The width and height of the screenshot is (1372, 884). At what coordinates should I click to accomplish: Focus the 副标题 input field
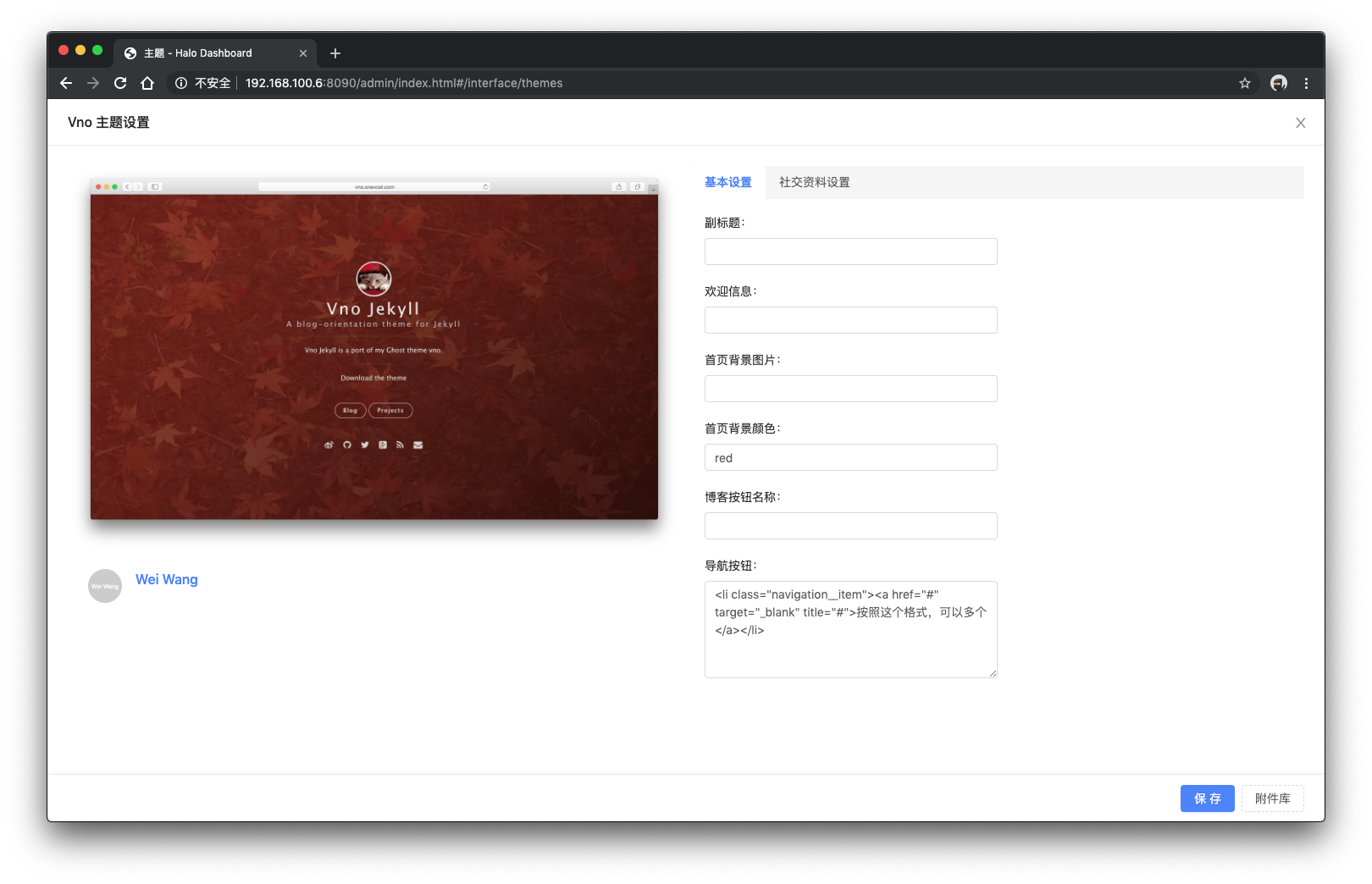851,251
